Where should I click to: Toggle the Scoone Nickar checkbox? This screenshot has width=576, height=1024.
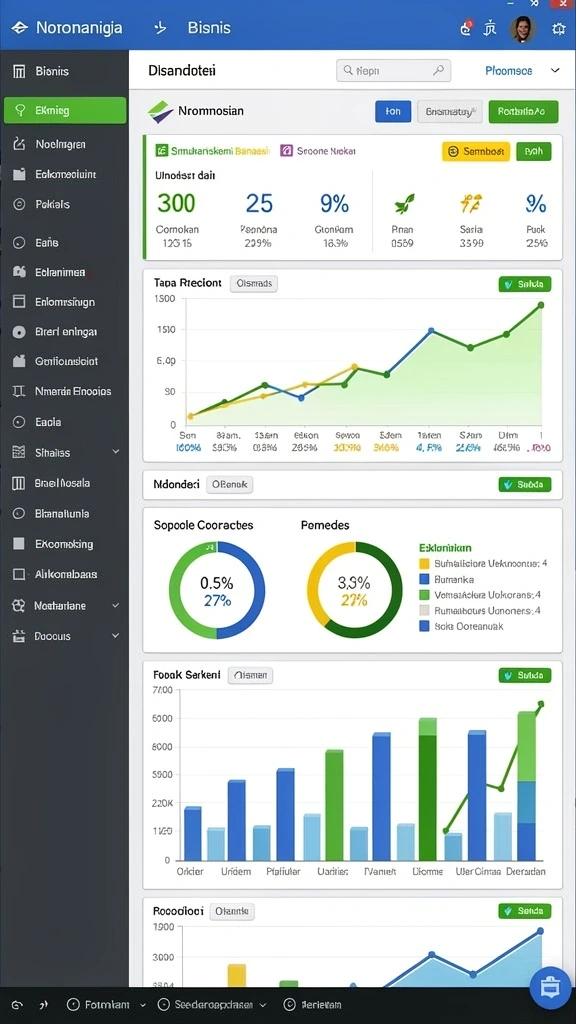click(286, 151)
